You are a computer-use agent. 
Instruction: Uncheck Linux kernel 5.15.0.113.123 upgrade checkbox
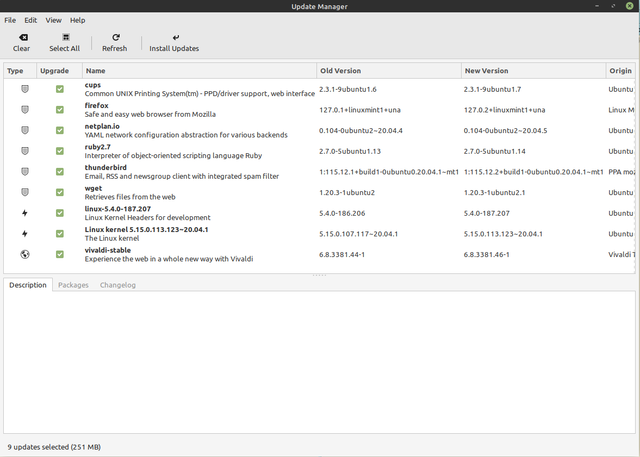point(60,233)
